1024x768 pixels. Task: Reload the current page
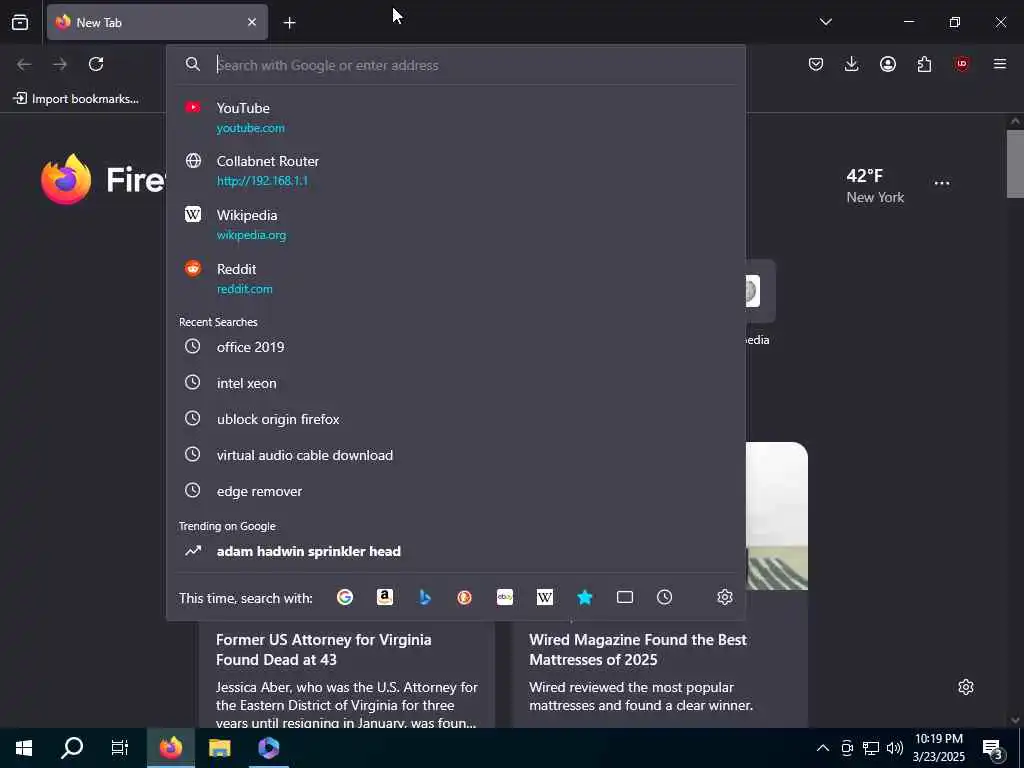pos(96,64)
